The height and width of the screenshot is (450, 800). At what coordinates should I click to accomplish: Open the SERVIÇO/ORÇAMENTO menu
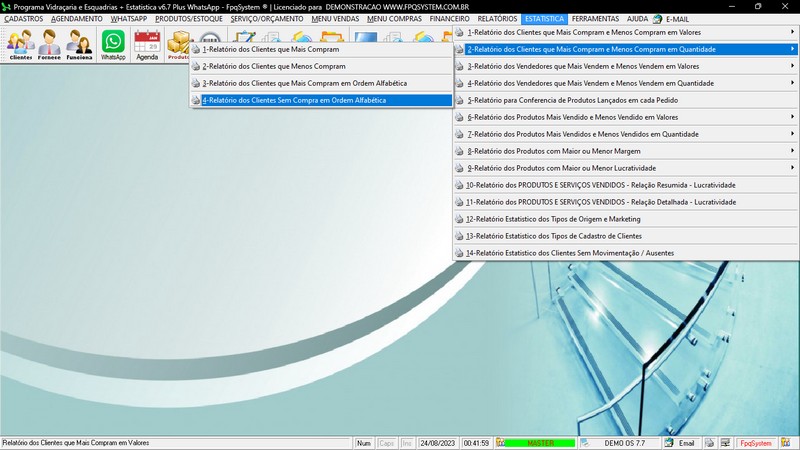tap(267, 19)
